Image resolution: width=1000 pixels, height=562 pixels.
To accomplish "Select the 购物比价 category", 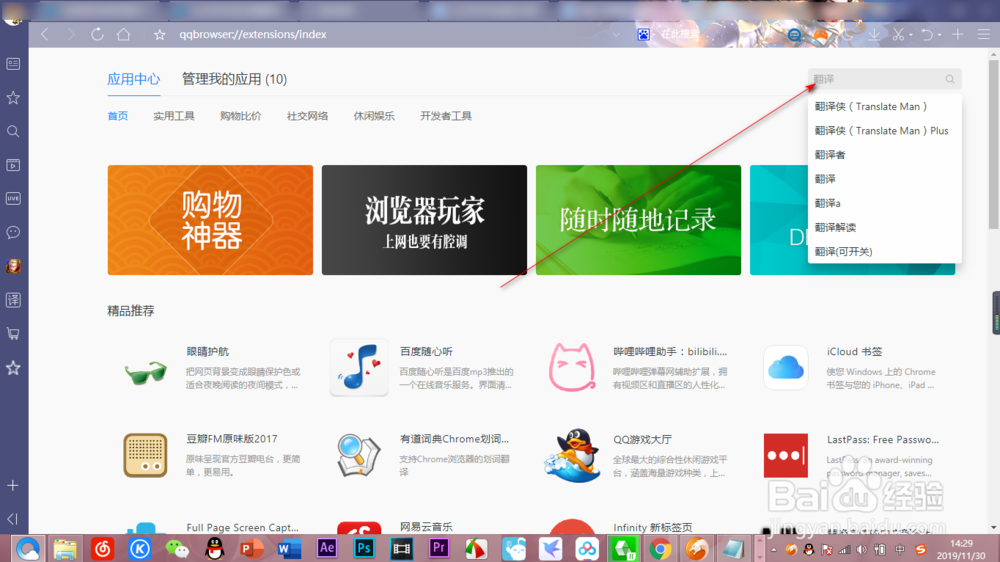I will pyautogui.click(x=240, y=116).
